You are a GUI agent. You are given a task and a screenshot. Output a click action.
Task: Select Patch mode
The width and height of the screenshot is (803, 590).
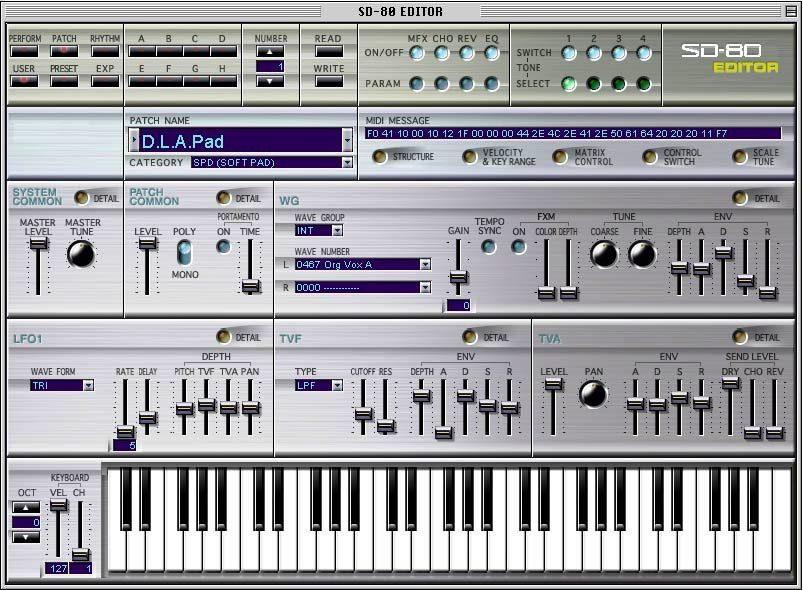(64, 51)
